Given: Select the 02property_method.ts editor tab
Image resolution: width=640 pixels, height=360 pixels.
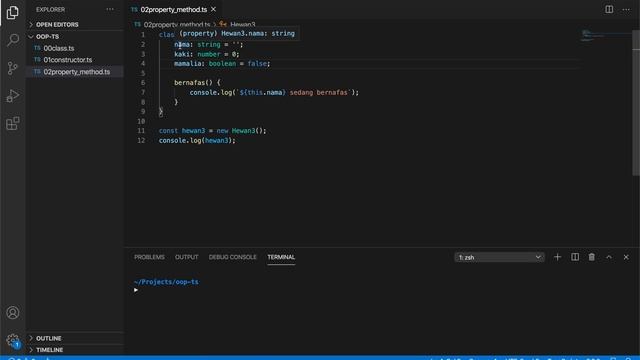Looking at the screenshot, I should (x=173, y=9).
